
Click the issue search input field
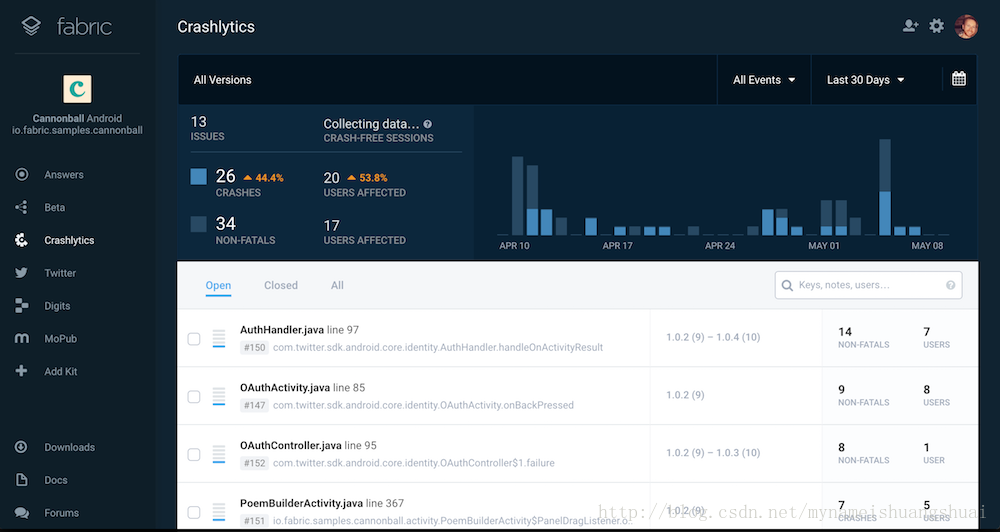click(x=865, y=285)
